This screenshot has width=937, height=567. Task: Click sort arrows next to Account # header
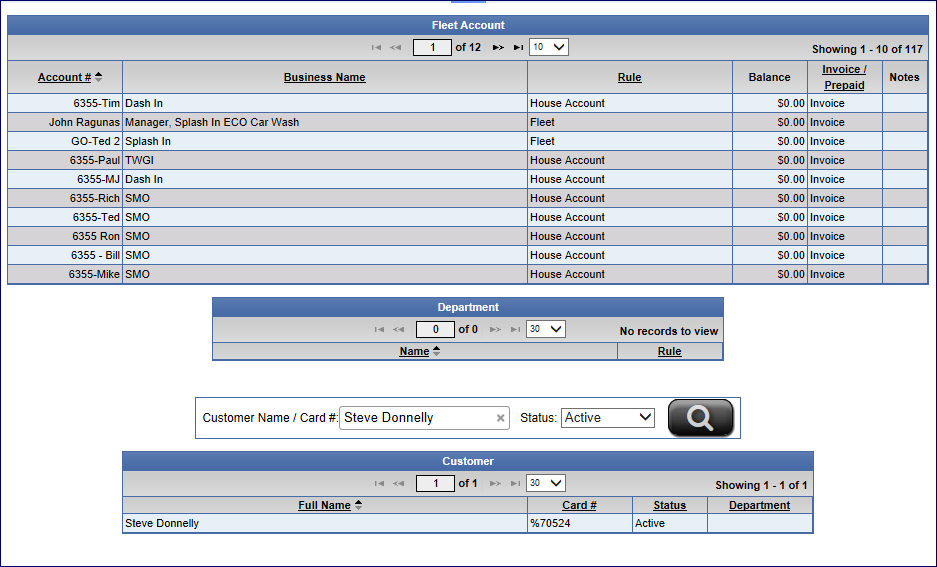(99, 77)
